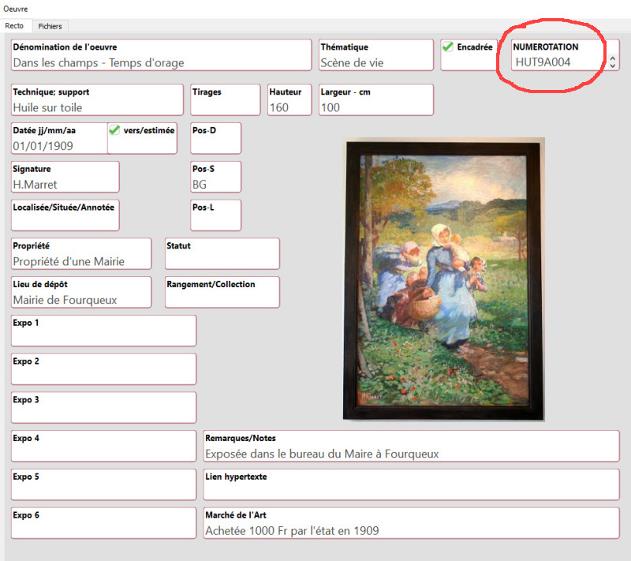This screenshot has width=631, height=561.
Task: Edit the Largeur - cm value 100
Action: 376,100
